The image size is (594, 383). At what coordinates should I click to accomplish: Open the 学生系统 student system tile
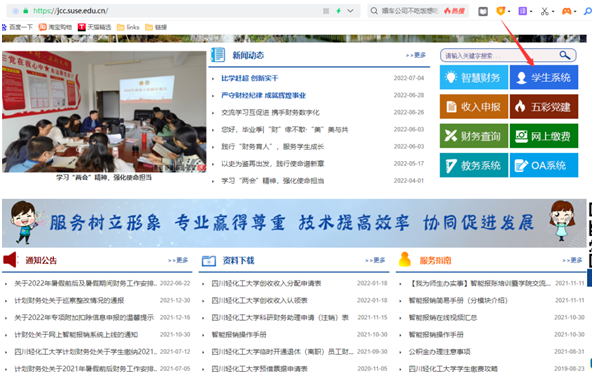tap(544, 77)
